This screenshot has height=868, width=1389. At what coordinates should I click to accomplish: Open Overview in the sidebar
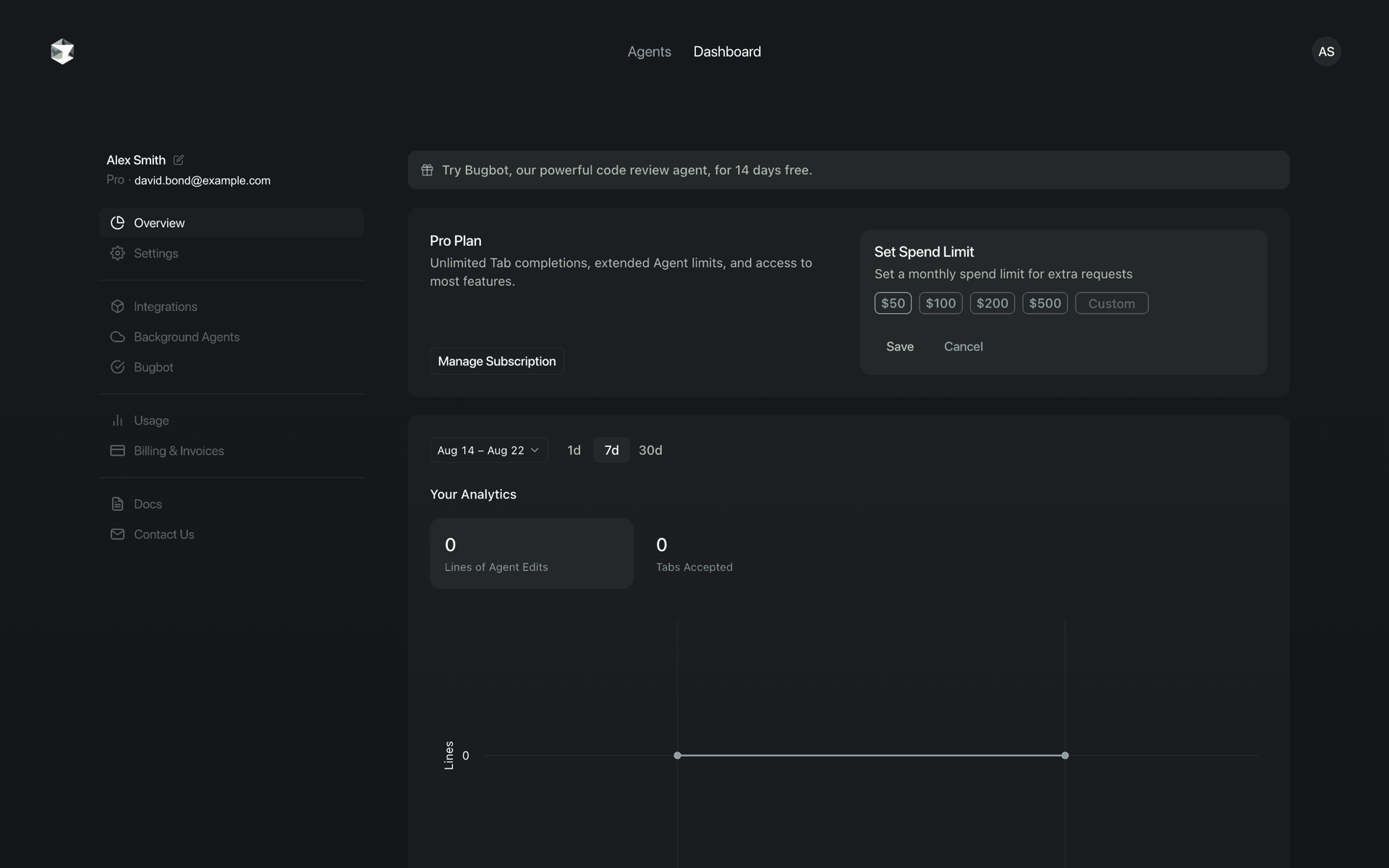[231, 223]
